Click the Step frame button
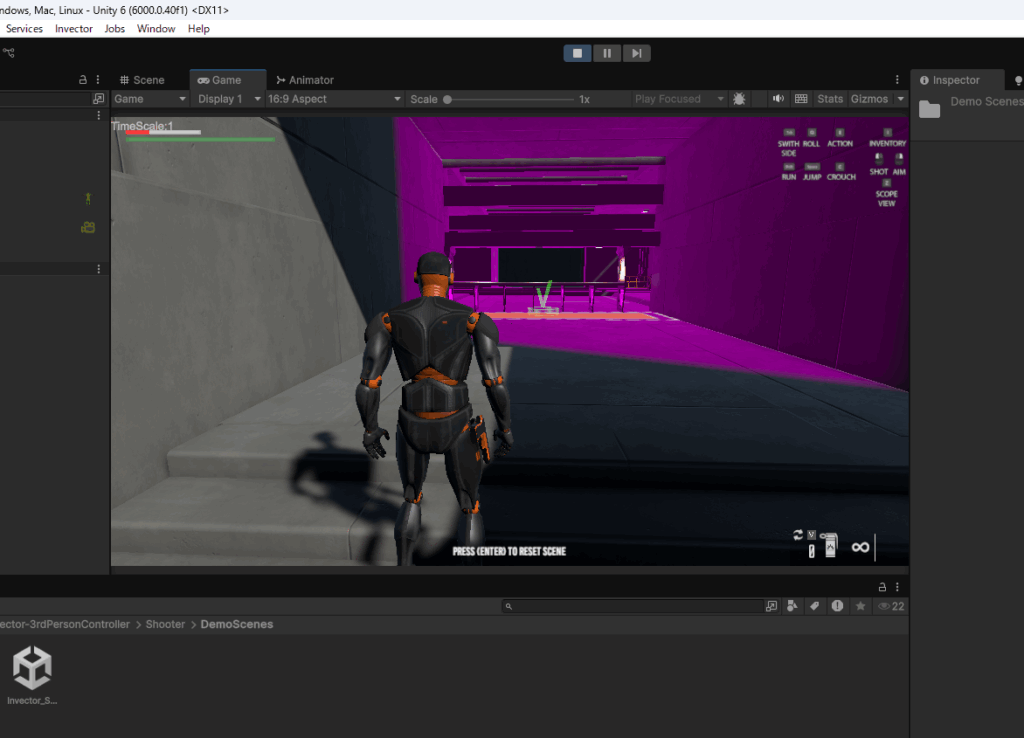This screenshot has width=1024, height=738. [635, 53]
